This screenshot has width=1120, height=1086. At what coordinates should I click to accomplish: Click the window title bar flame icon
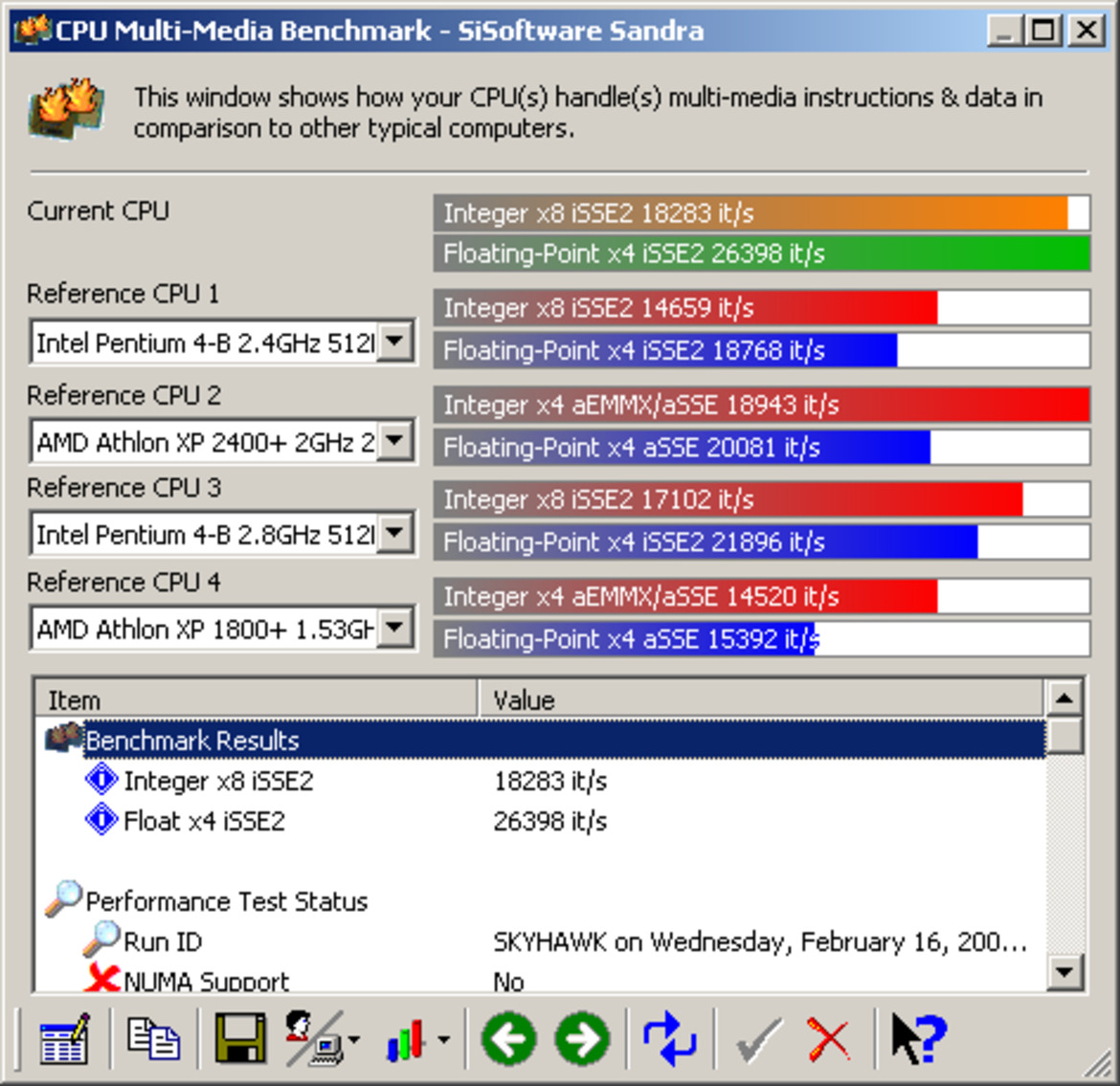tap(33, 30)
